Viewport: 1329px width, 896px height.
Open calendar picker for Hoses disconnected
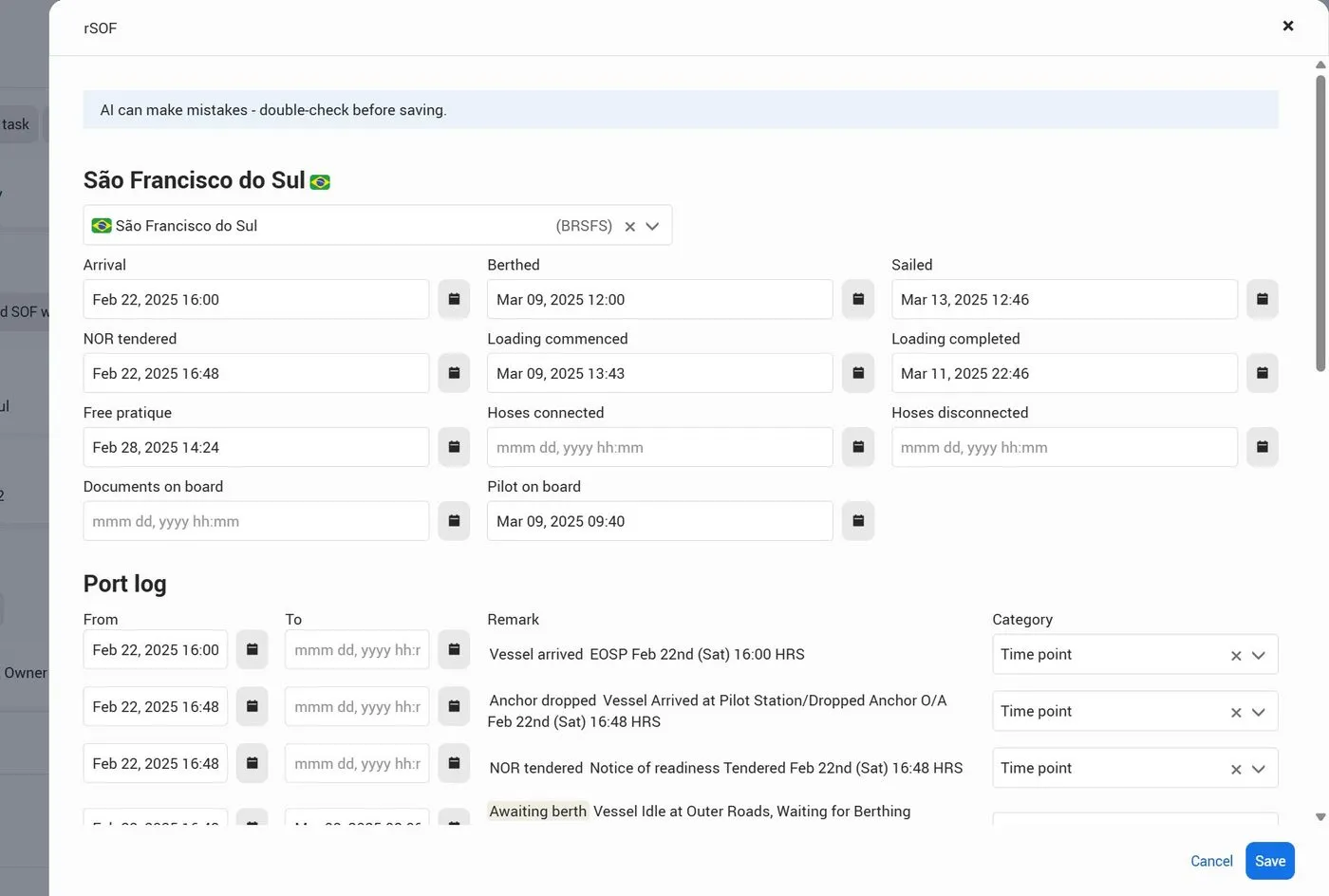click(1263, 447)
